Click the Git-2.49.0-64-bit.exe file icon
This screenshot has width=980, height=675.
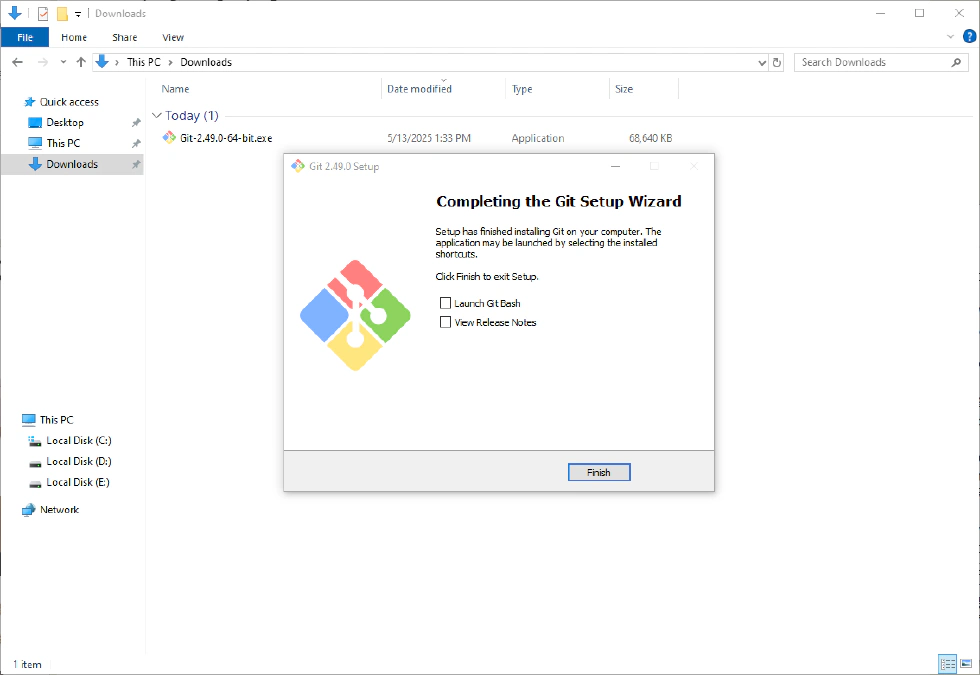(170, 138)
